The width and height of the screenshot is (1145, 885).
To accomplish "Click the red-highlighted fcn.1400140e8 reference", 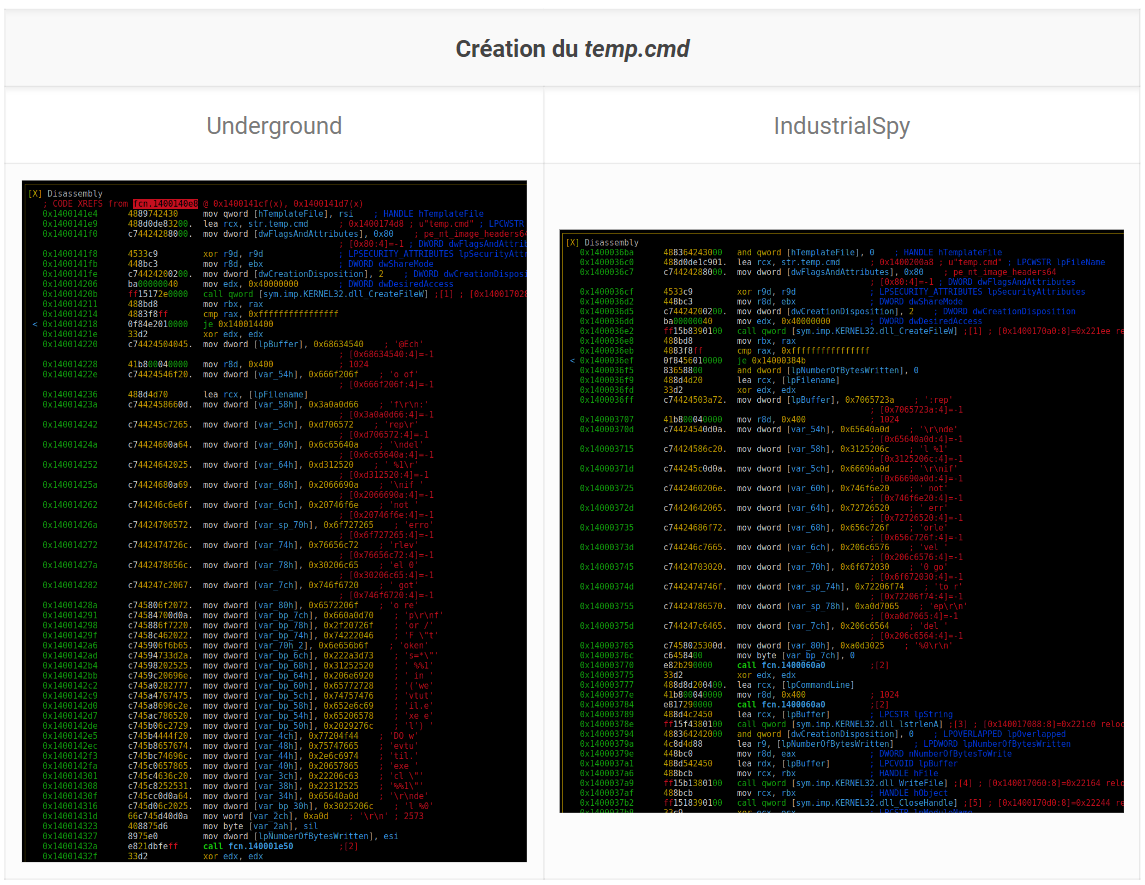I will click(x=165, y=204).
